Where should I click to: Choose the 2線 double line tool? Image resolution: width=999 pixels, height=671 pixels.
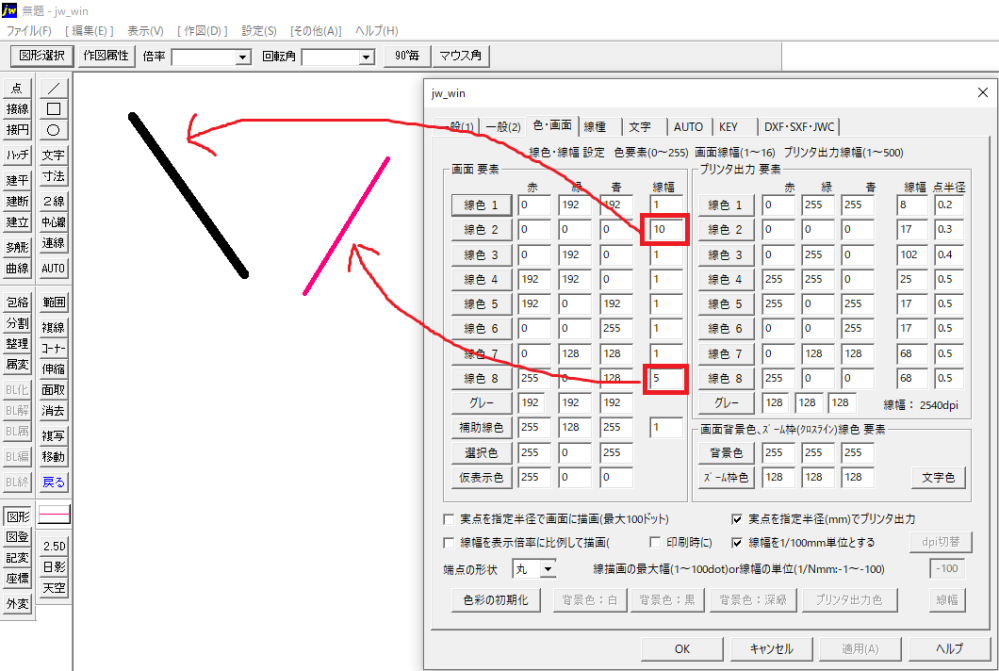point(54,201)
